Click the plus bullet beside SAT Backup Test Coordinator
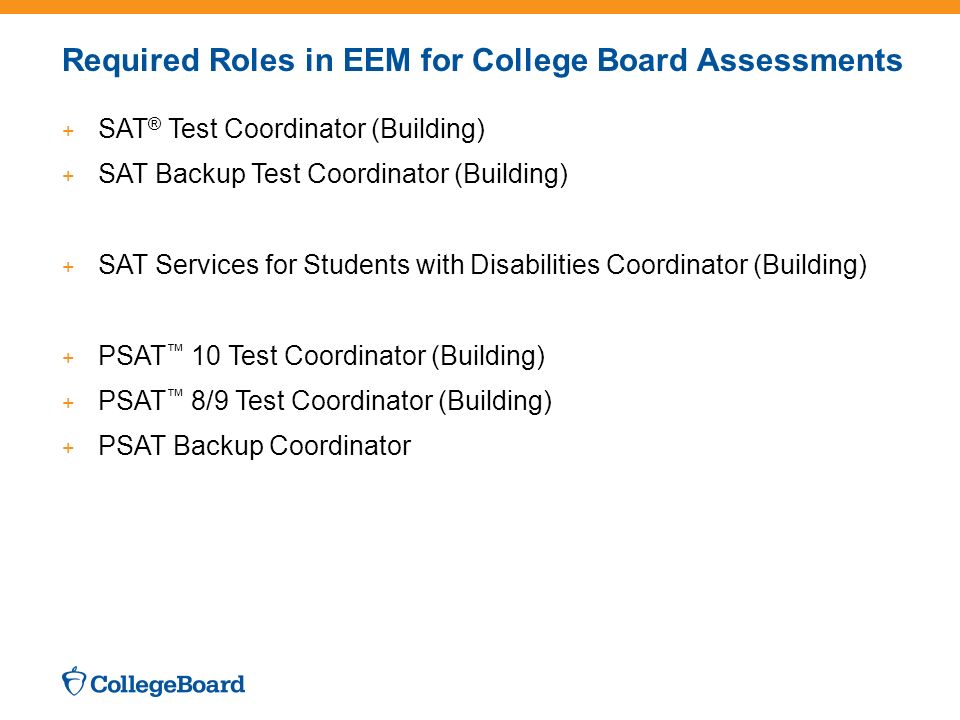Image resolution: width=960 pixels, height=720 pixels. [x=68, y=176]
